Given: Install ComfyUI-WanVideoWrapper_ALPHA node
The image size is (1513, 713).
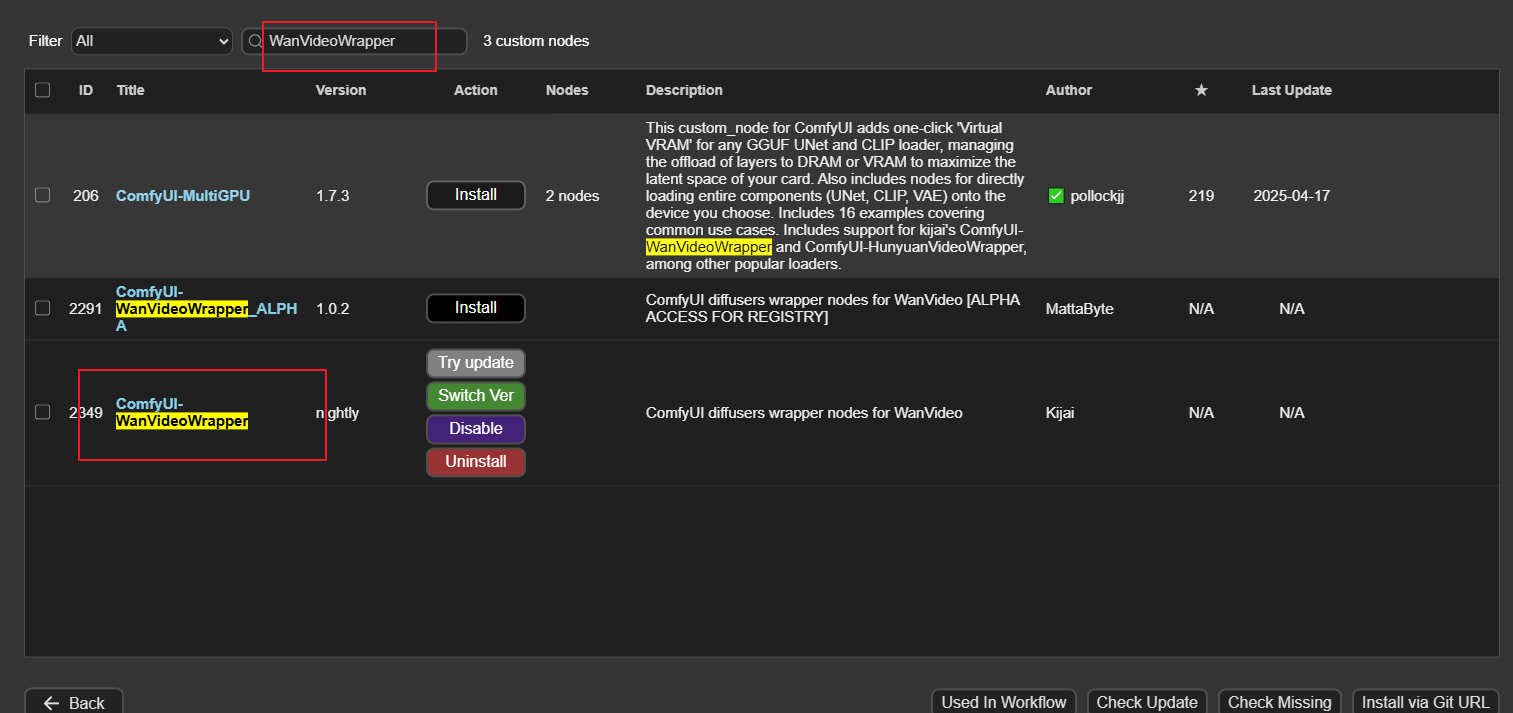Looking at the screenshot, I should 476,308.
